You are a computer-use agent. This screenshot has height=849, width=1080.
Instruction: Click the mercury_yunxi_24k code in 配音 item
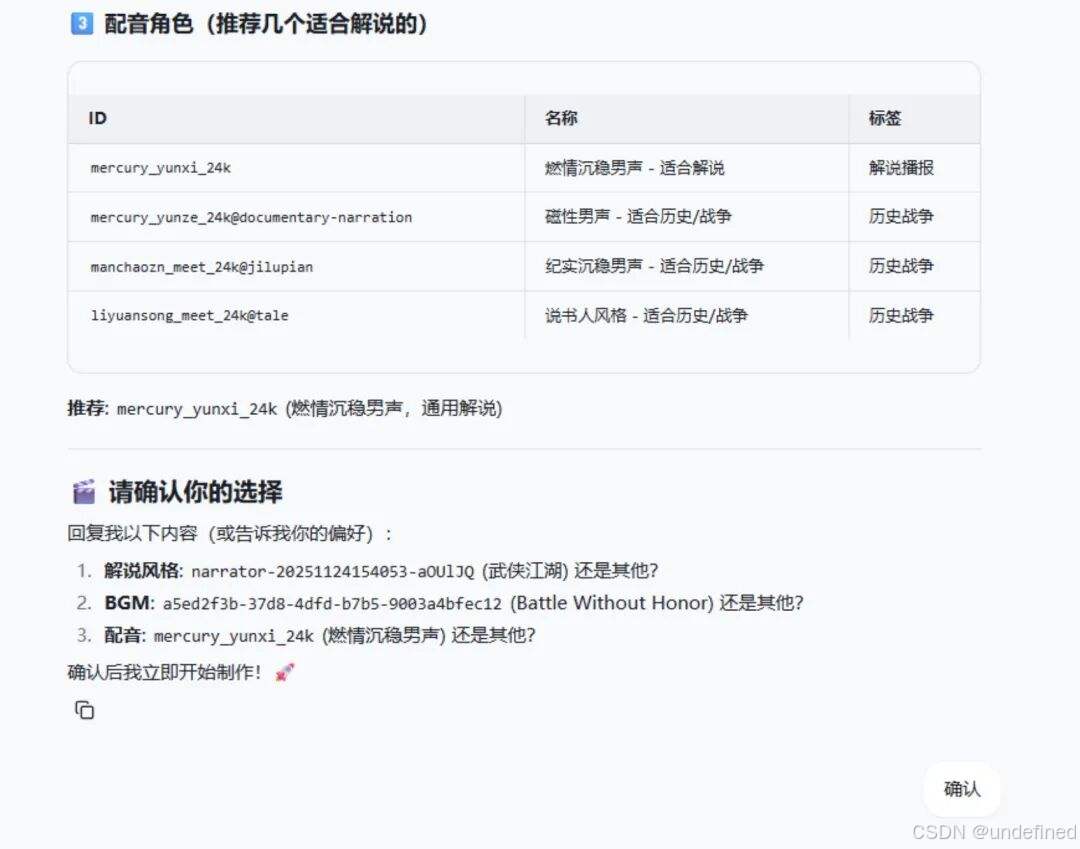click(233, 636)
